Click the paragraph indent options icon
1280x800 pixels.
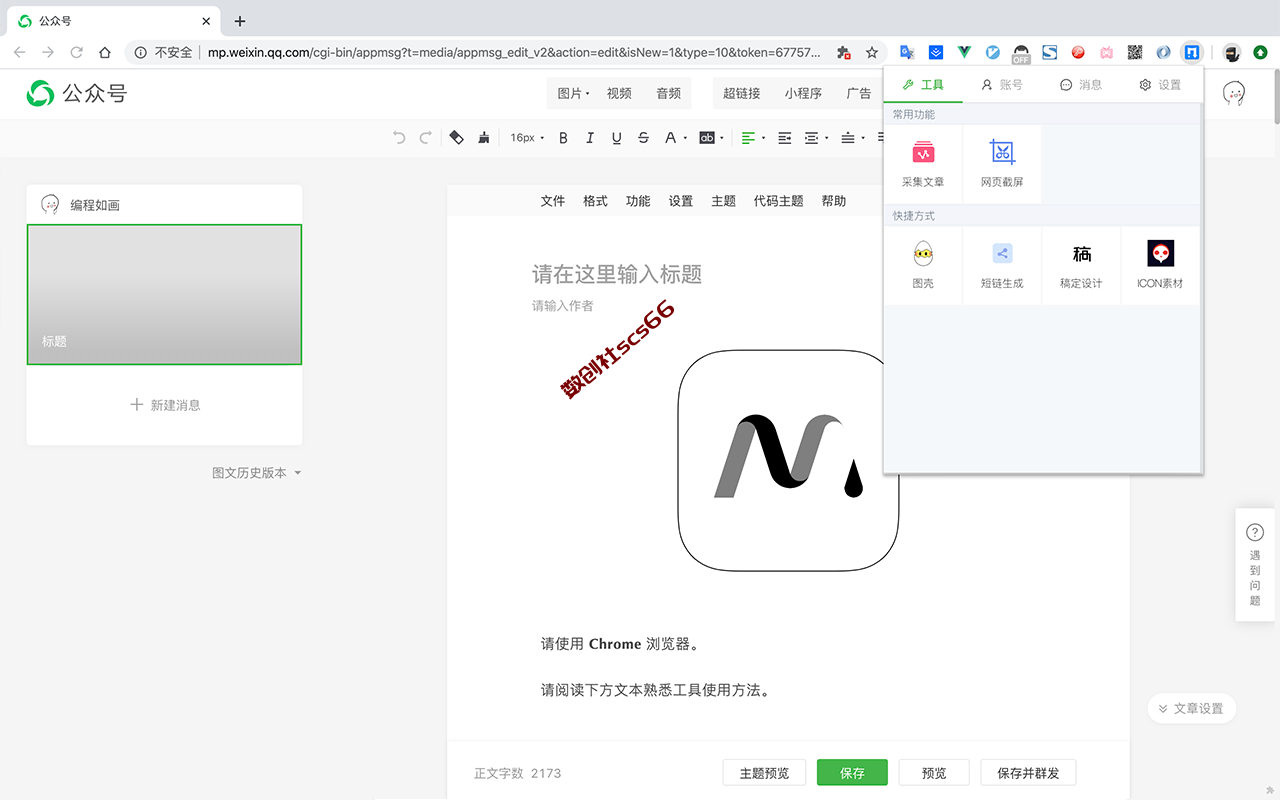812,138
